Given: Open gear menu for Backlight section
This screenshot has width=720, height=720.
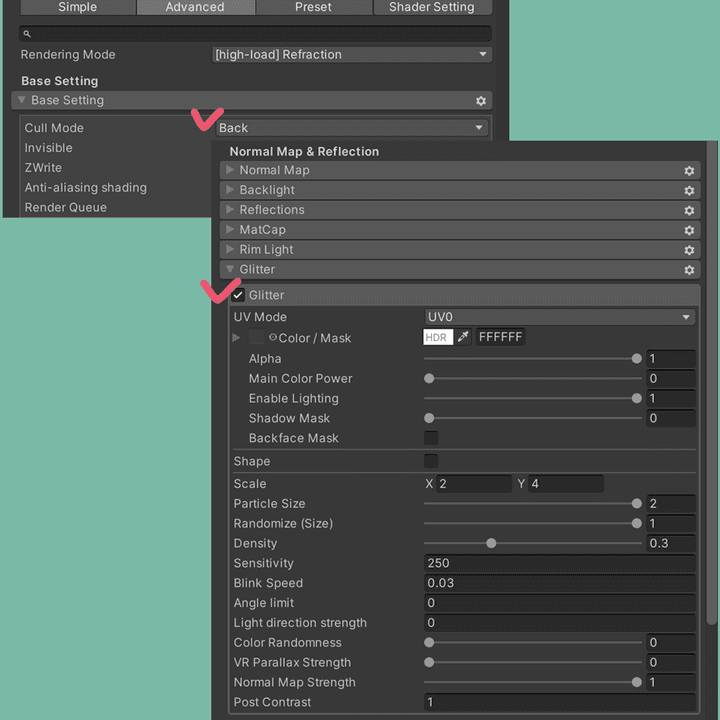Looking at the screenshot, I should (689, 191).
